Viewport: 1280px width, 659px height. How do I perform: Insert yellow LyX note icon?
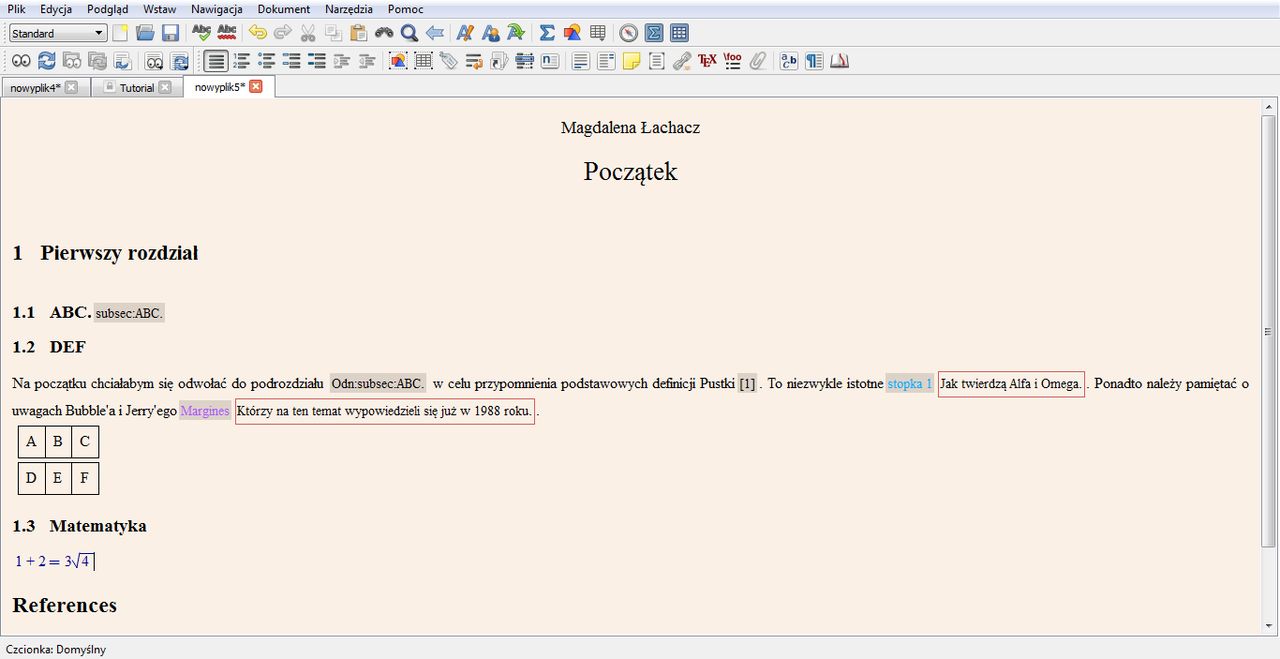pyautogui.click(x=632, y=61)
